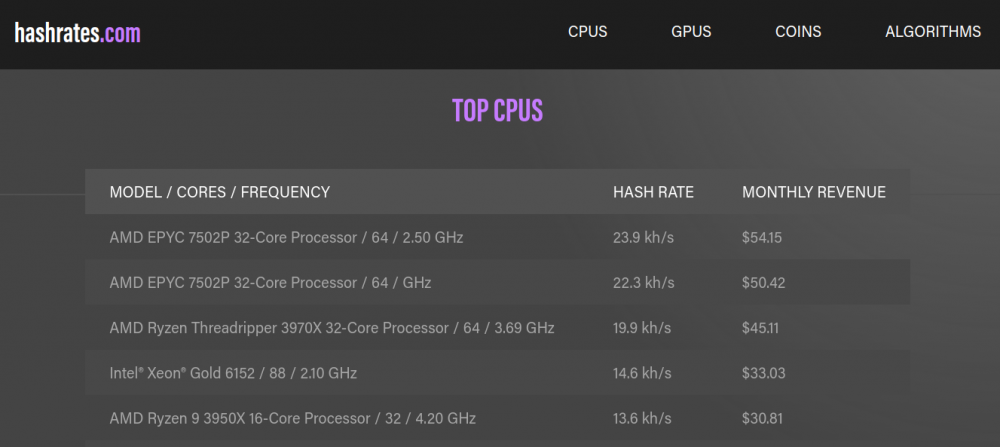Click the MONTHLY REVENUE column header

coord(814,192)
